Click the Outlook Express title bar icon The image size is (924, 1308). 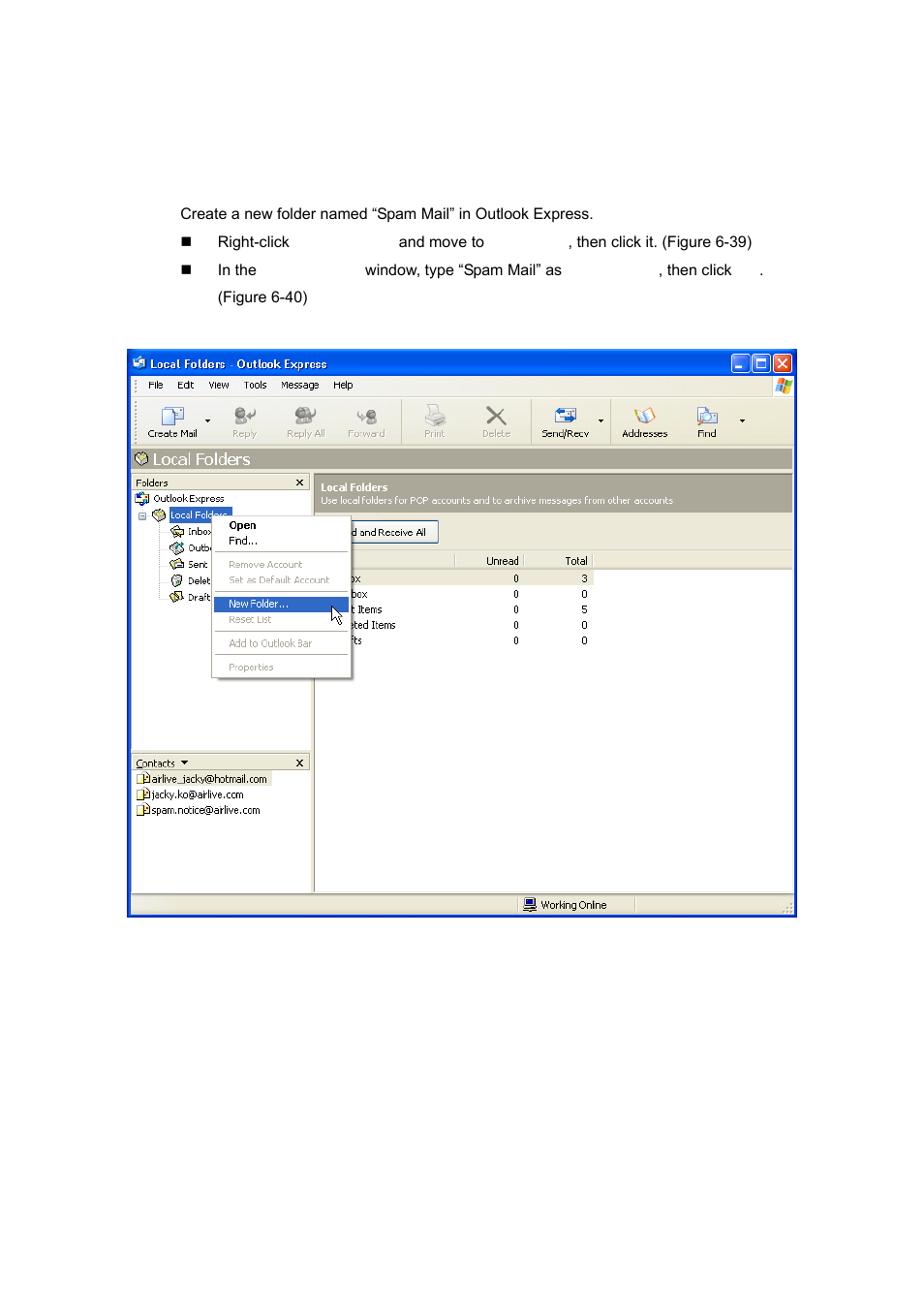click(139, 363)
